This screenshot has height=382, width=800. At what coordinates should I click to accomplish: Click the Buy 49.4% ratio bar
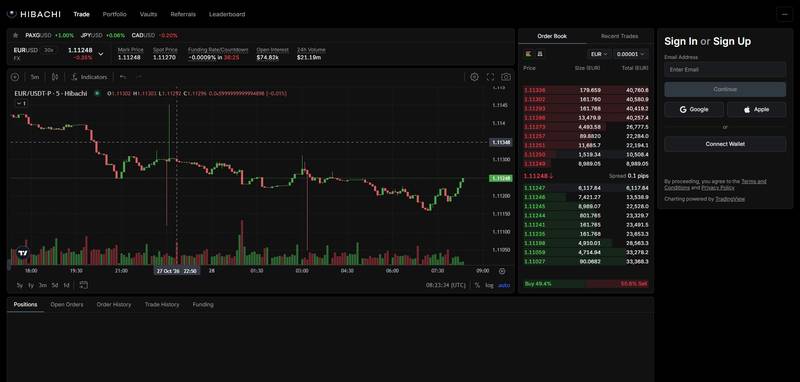pos(555,284)
